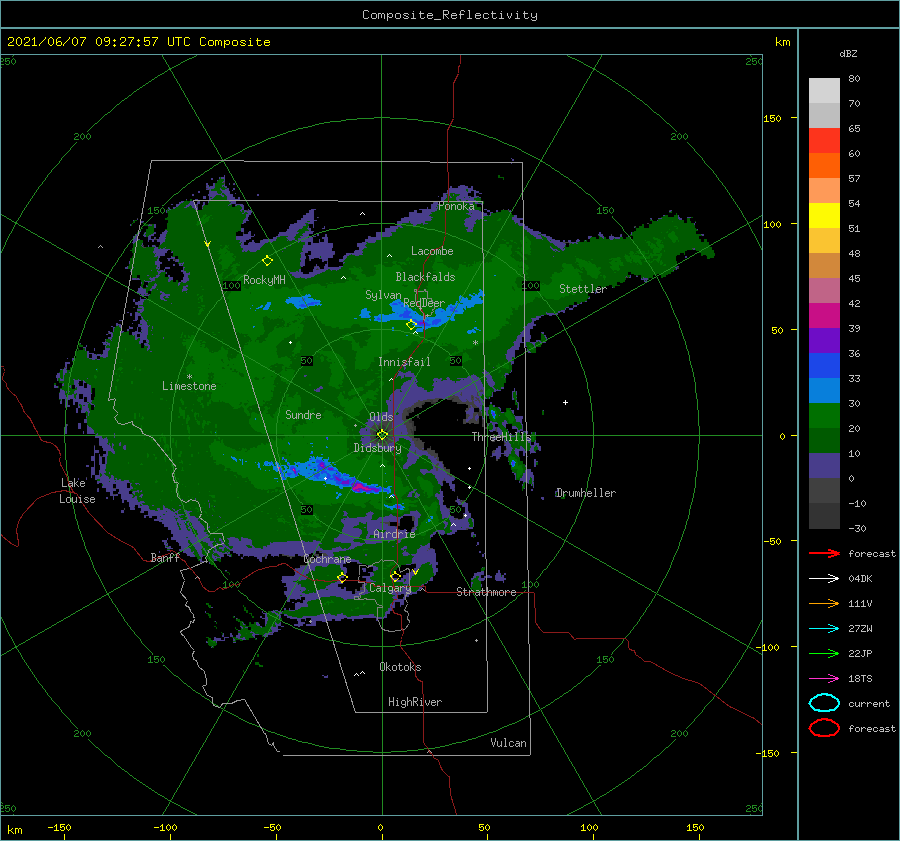Click the RockyMH label on map
Viewport: 900px width, 841px height.
(264, 280)
